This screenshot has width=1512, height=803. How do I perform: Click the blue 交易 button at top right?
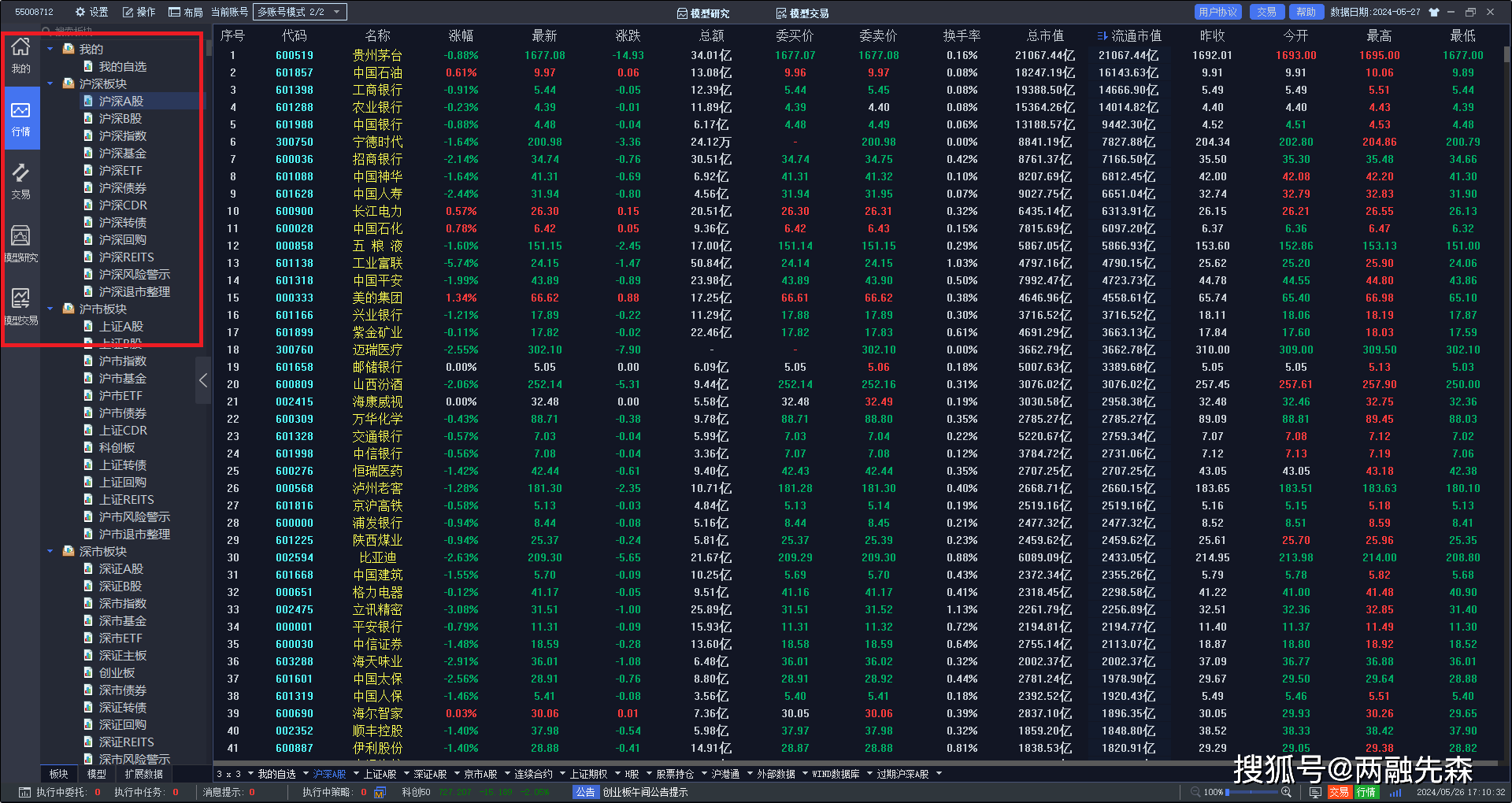point(1266,12)
